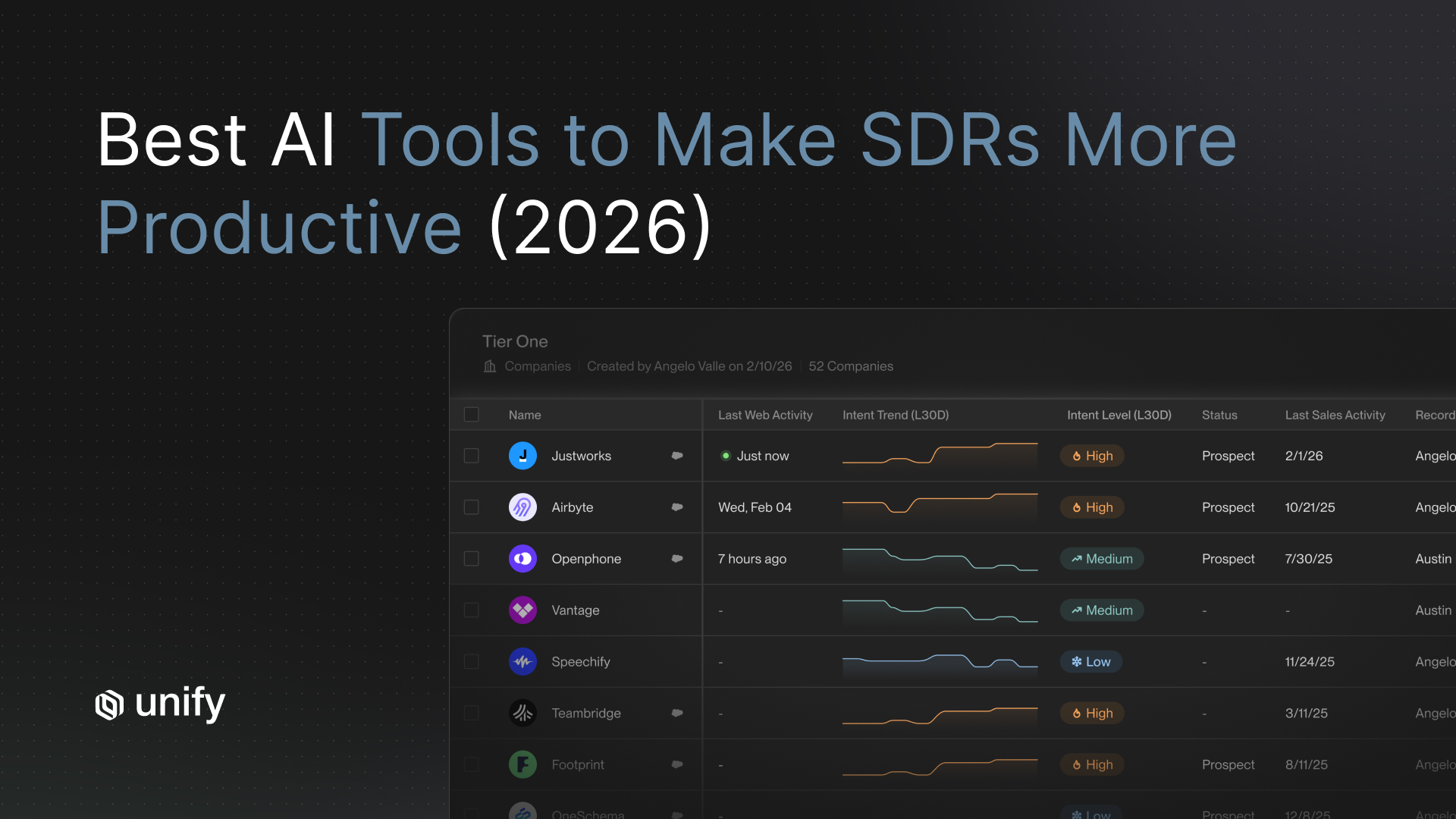Open the Openphone company name
The image size is (1456, 819).
(586, 559)
